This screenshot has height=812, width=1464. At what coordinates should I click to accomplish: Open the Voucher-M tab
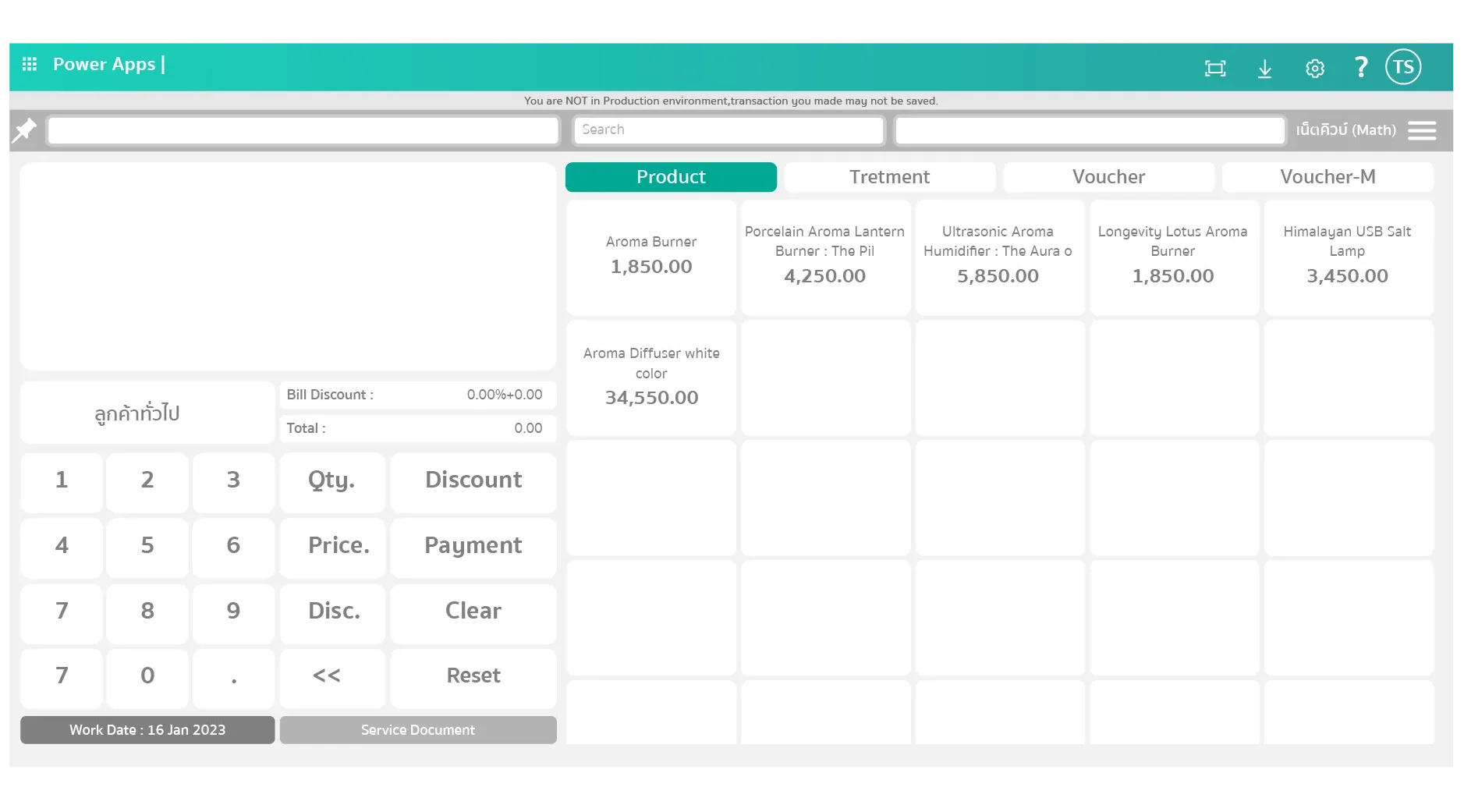coord(1328,177)
